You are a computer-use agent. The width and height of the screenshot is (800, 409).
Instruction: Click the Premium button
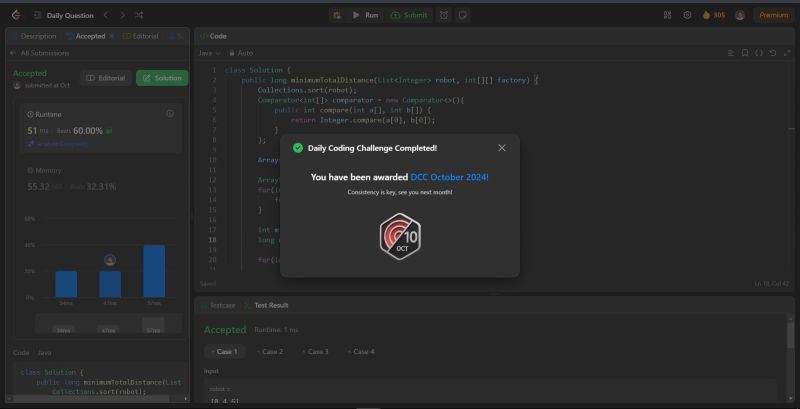[x=773, y=15]
